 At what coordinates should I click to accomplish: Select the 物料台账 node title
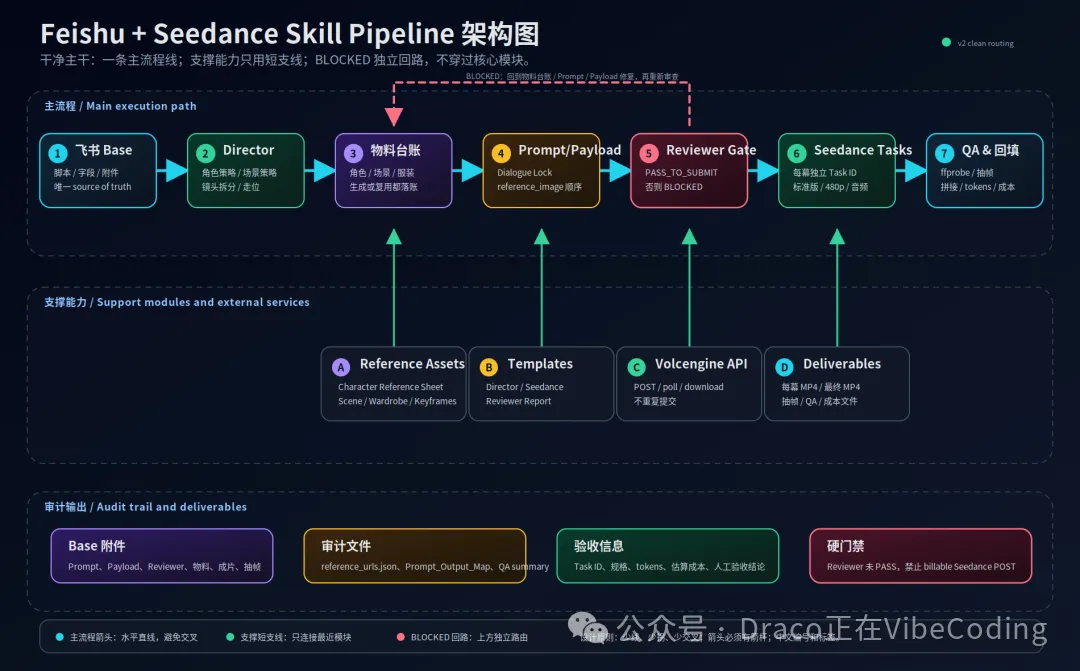pyautogui.click(x=395, y=150)
